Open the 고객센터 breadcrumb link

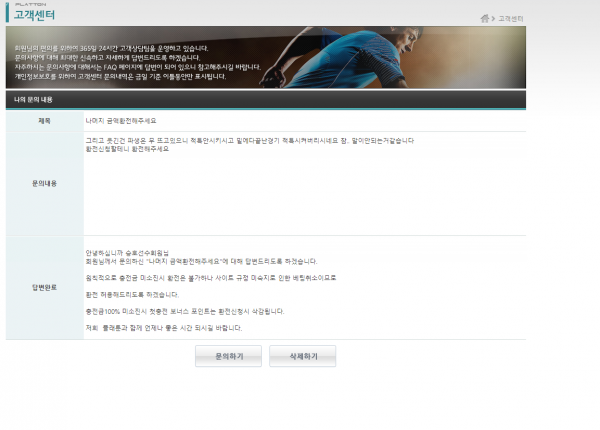510,18
